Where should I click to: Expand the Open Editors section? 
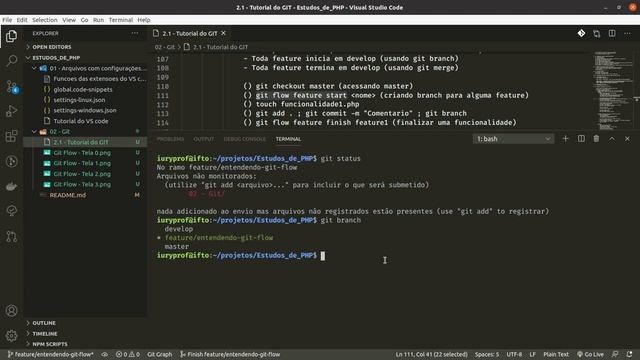pyautogui.click(x=51, y=47)
